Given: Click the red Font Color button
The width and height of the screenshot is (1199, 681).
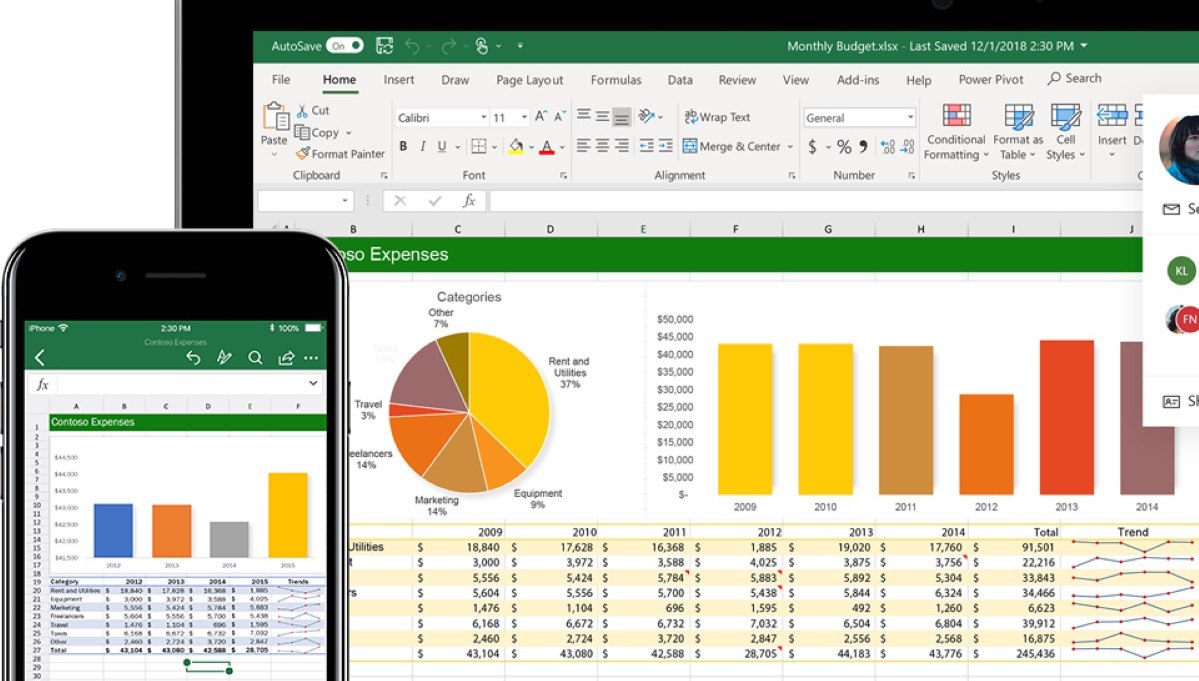Looking at the screenshot, I should click(547, 146).
